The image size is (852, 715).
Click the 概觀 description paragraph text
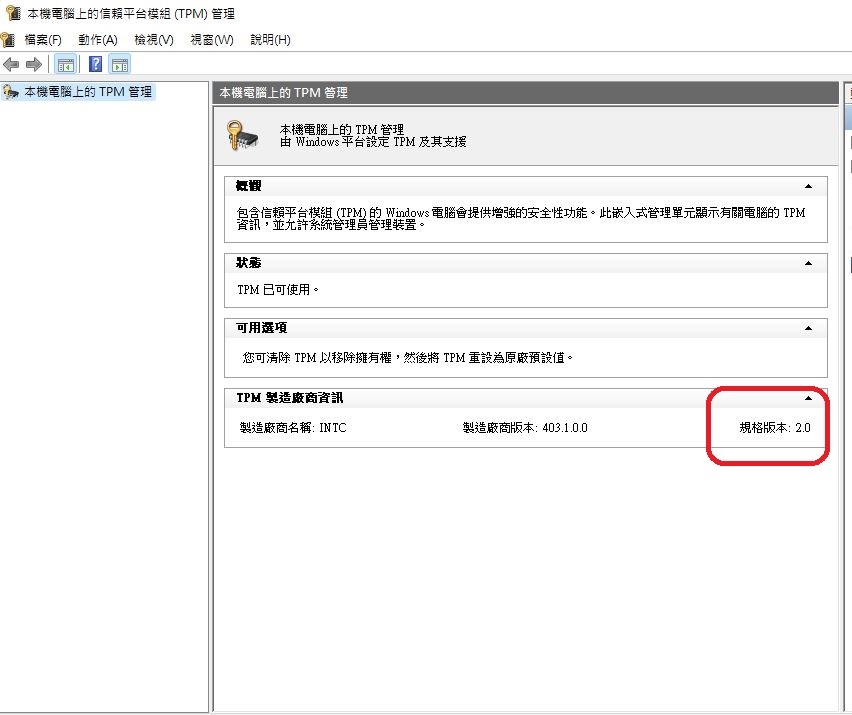521,218
